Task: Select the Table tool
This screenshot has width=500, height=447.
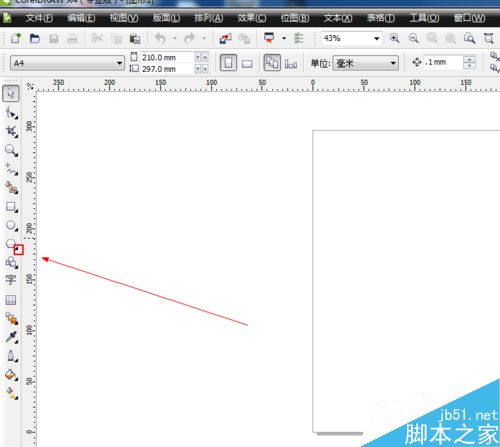Action: tap(11, 300)
